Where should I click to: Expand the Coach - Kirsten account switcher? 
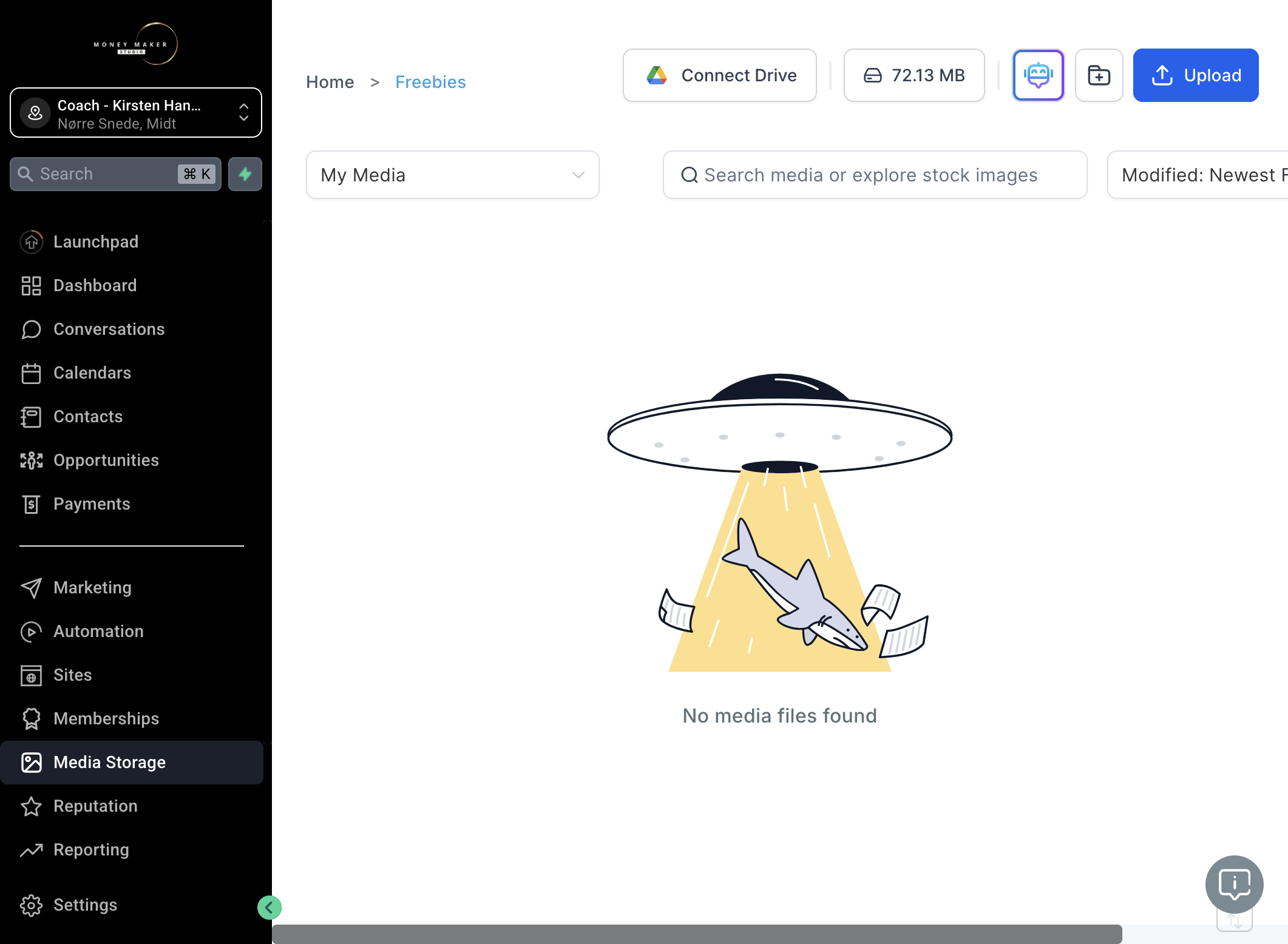pos(136,113)
